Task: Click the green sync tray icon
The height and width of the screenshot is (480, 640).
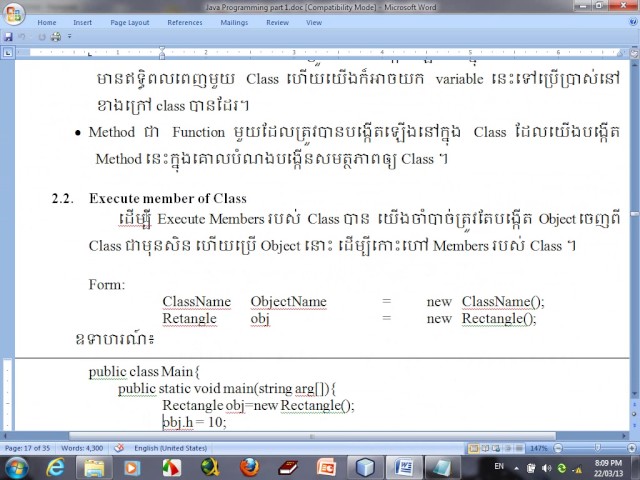Action: [x=562, y=469]
